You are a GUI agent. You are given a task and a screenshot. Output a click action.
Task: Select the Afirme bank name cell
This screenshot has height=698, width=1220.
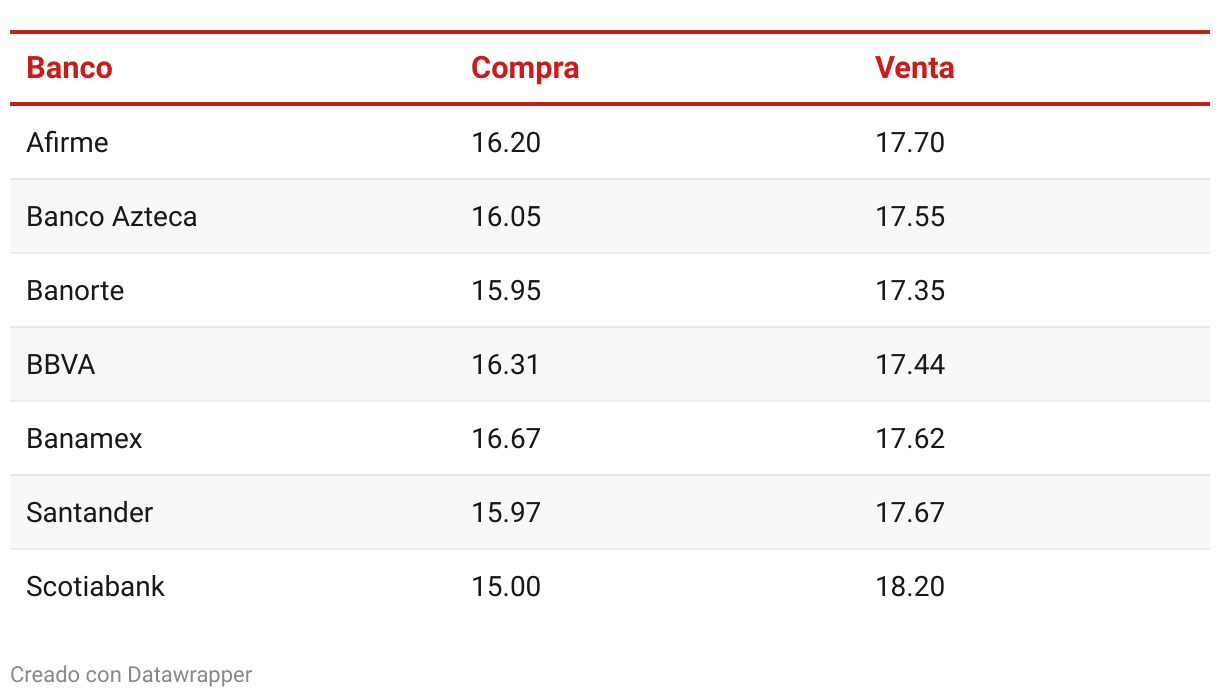point(67,142)
